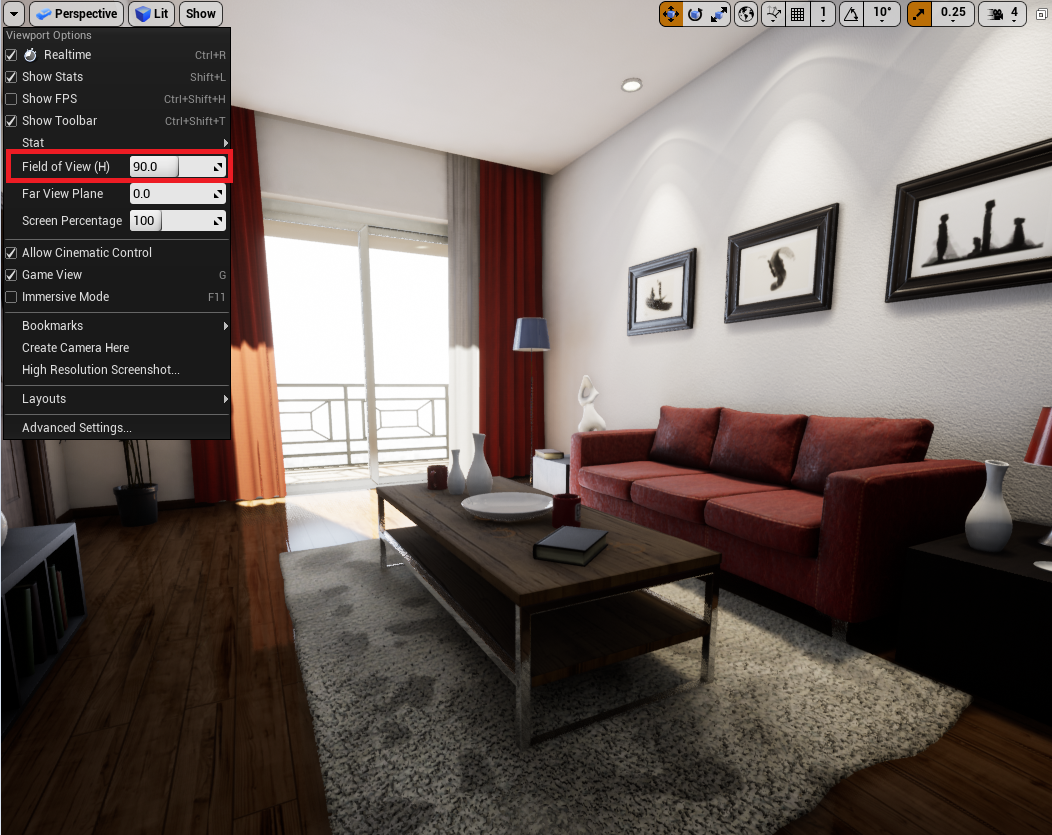Open rotation snap value dropdown 10°

[x=882, y=14]
